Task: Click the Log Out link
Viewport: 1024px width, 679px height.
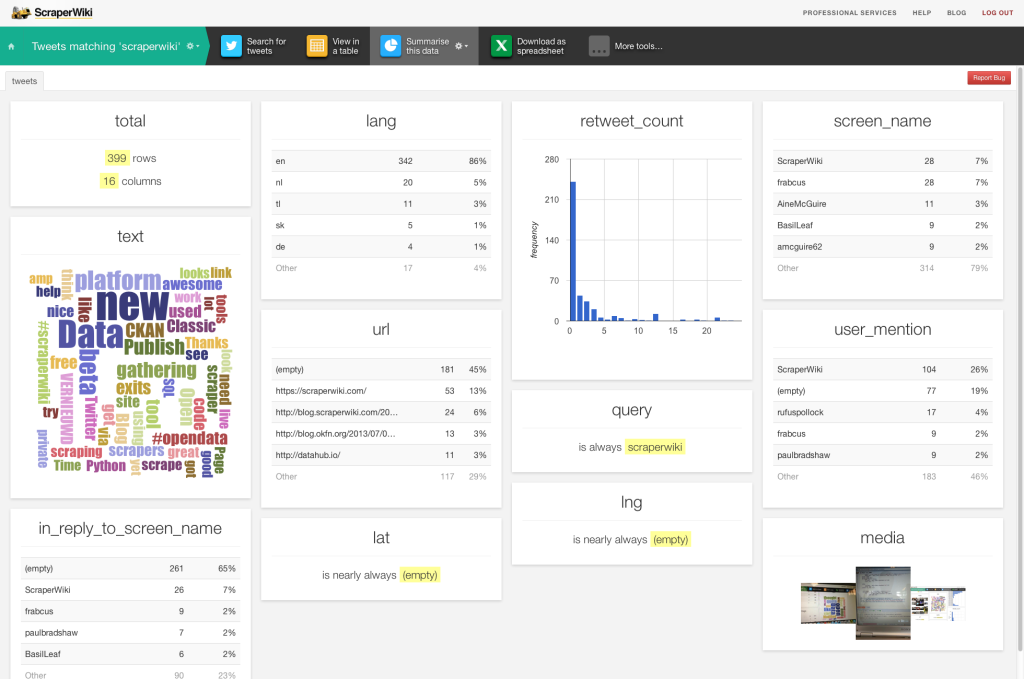Action: point(997,13)
